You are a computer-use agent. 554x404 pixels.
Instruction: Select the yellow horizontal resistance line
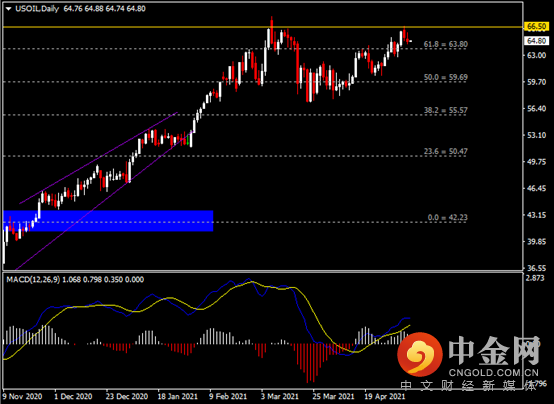263,27
